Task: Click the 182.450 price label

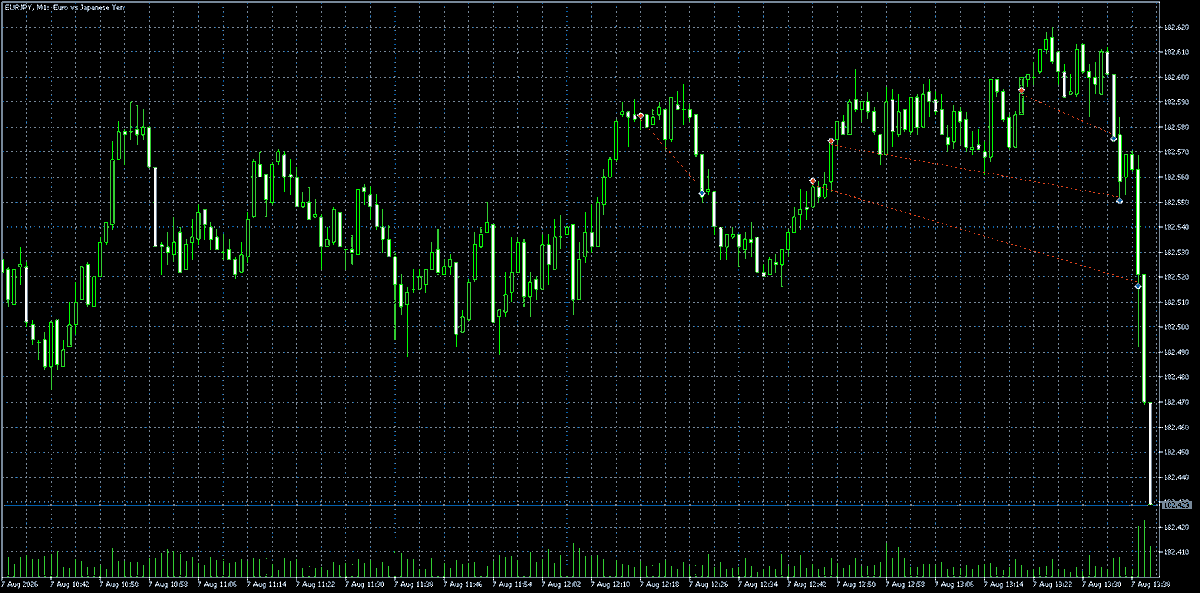Action: tap(1175, 452)
